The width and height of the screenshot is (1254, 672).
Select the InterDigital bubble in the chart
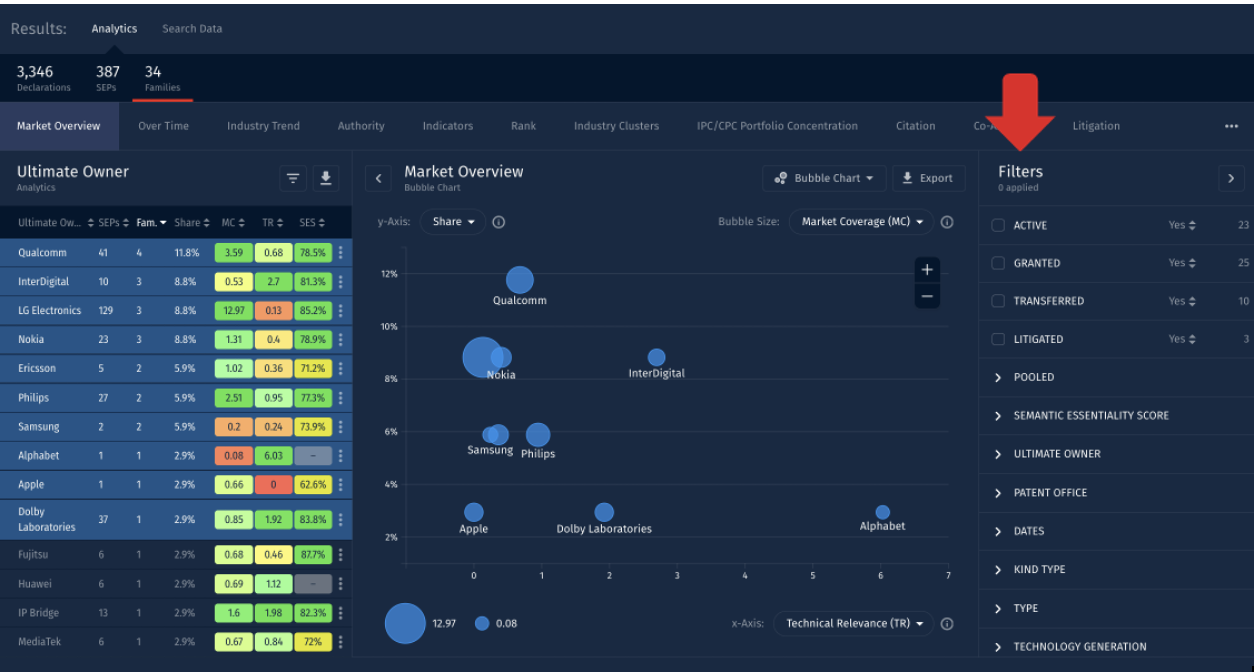[x=656, y=357]
